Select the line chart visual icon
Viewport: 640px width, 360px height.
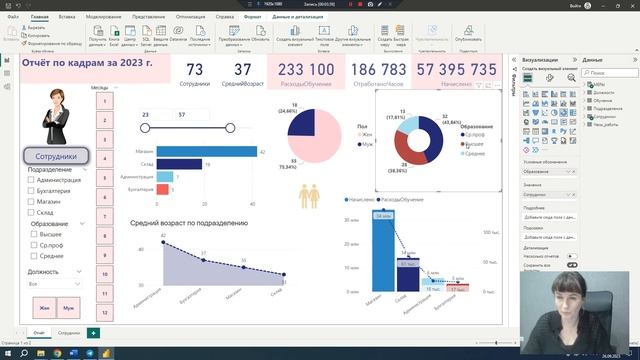pyautogui.click(x=526, y=103)
